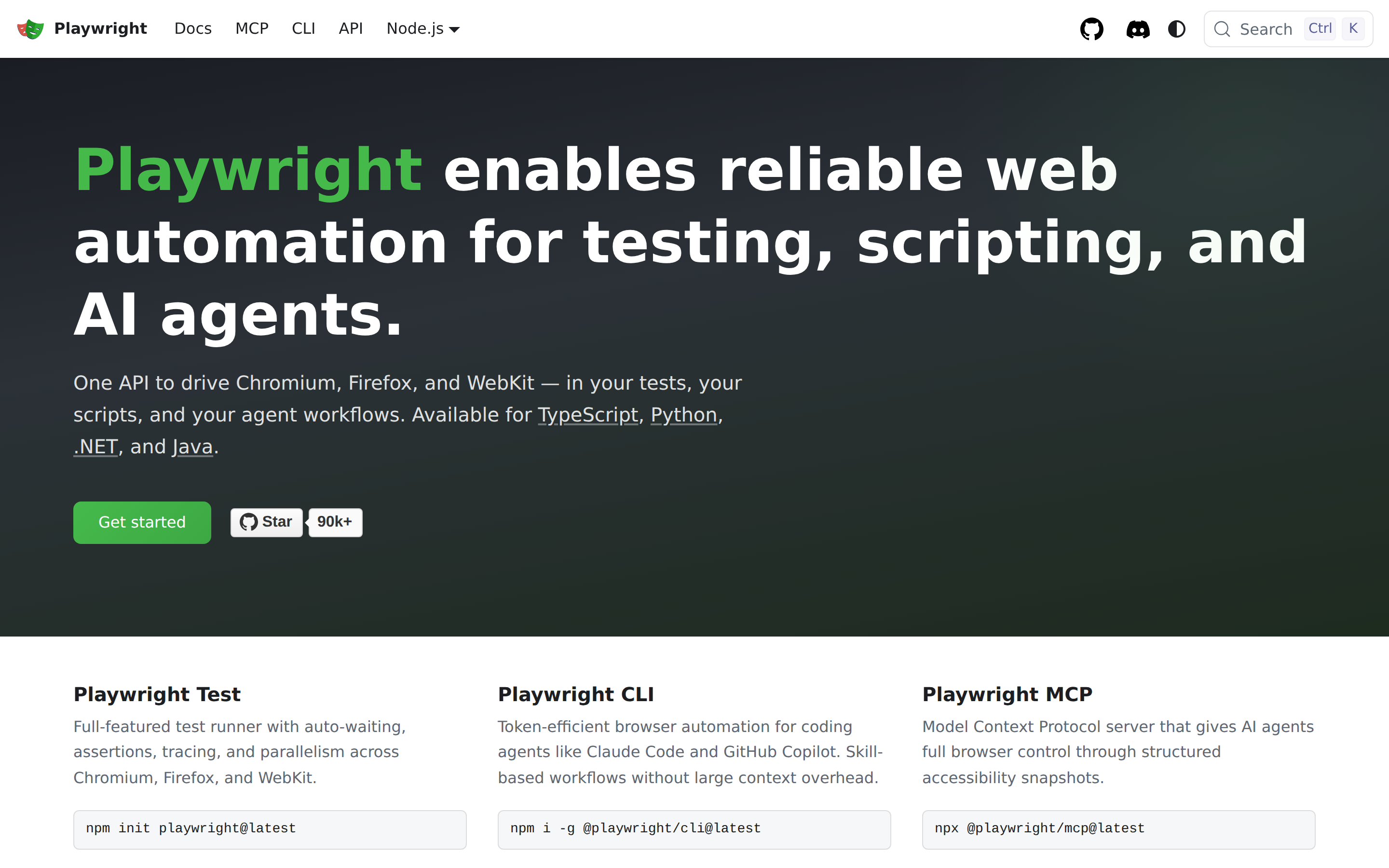Expand the Node.js language dropdown
Image resolution: width=1389 pixels, height=868 pixels.
[x=423, y=29]
